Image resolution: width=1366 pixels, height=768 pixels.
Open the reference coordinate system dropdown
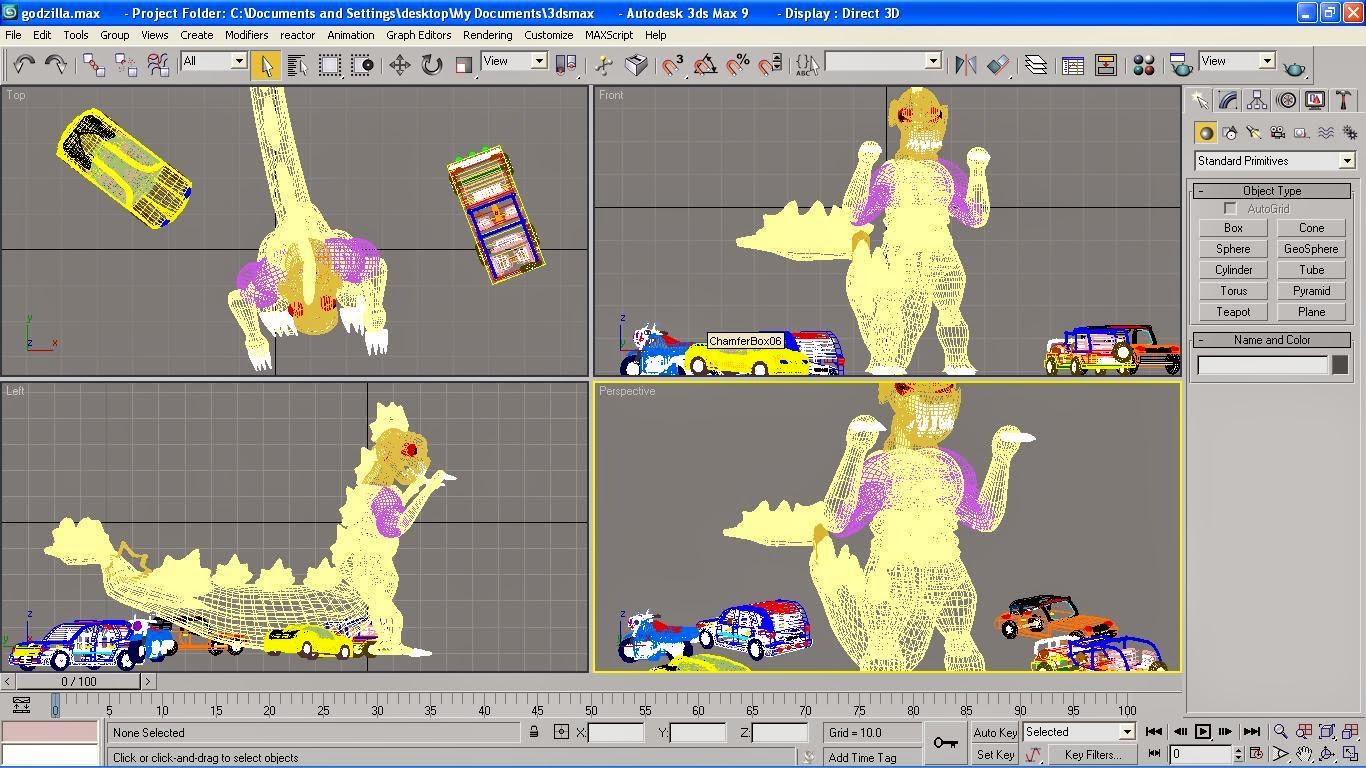click(x=514, y=61)
